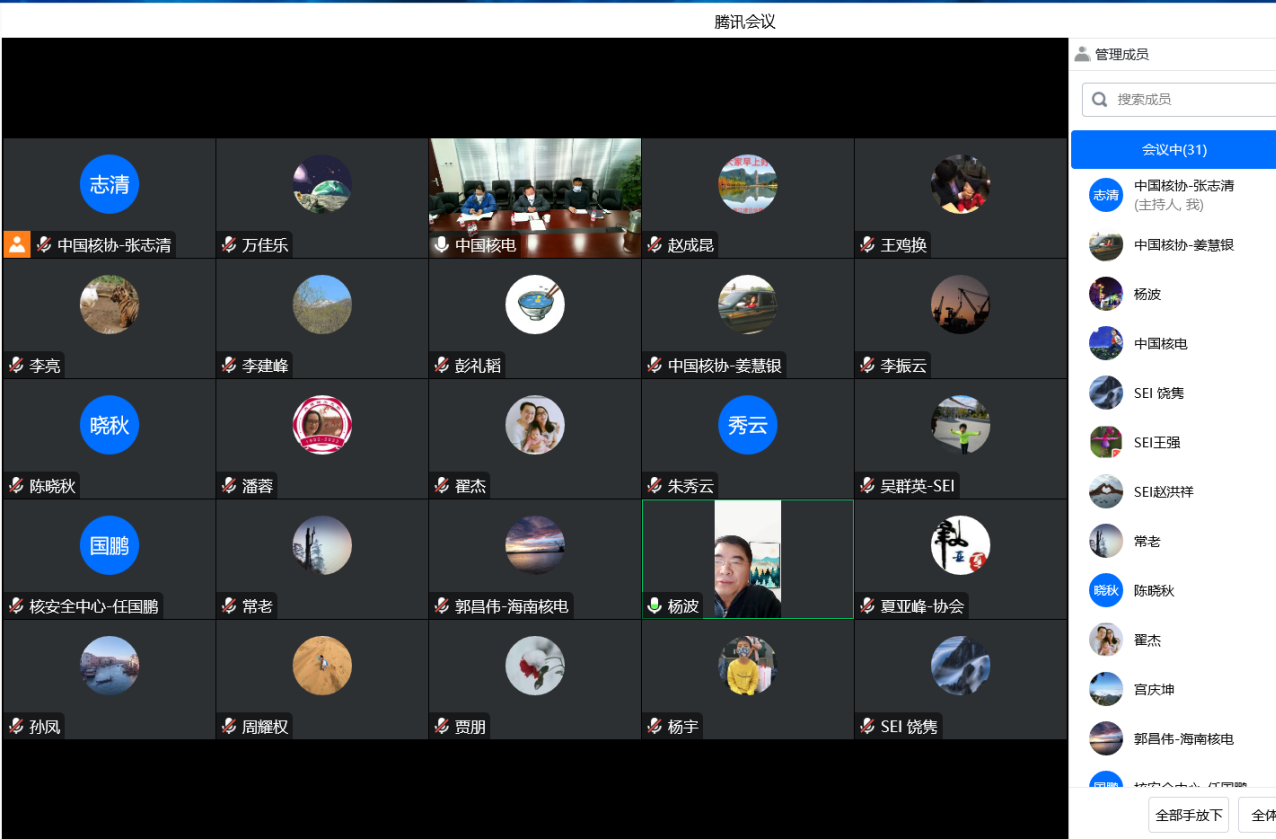Click the muted mic icon beside 贾朋
The image size is (1276, 839).
(441, 727)
